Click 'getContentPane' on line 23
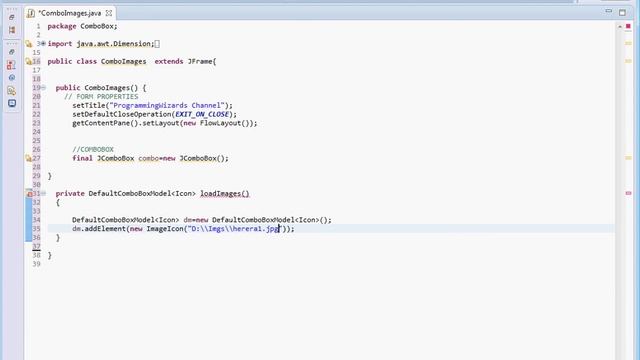The height and width of the screenshot is (360, 640). (x=101, y=123)
